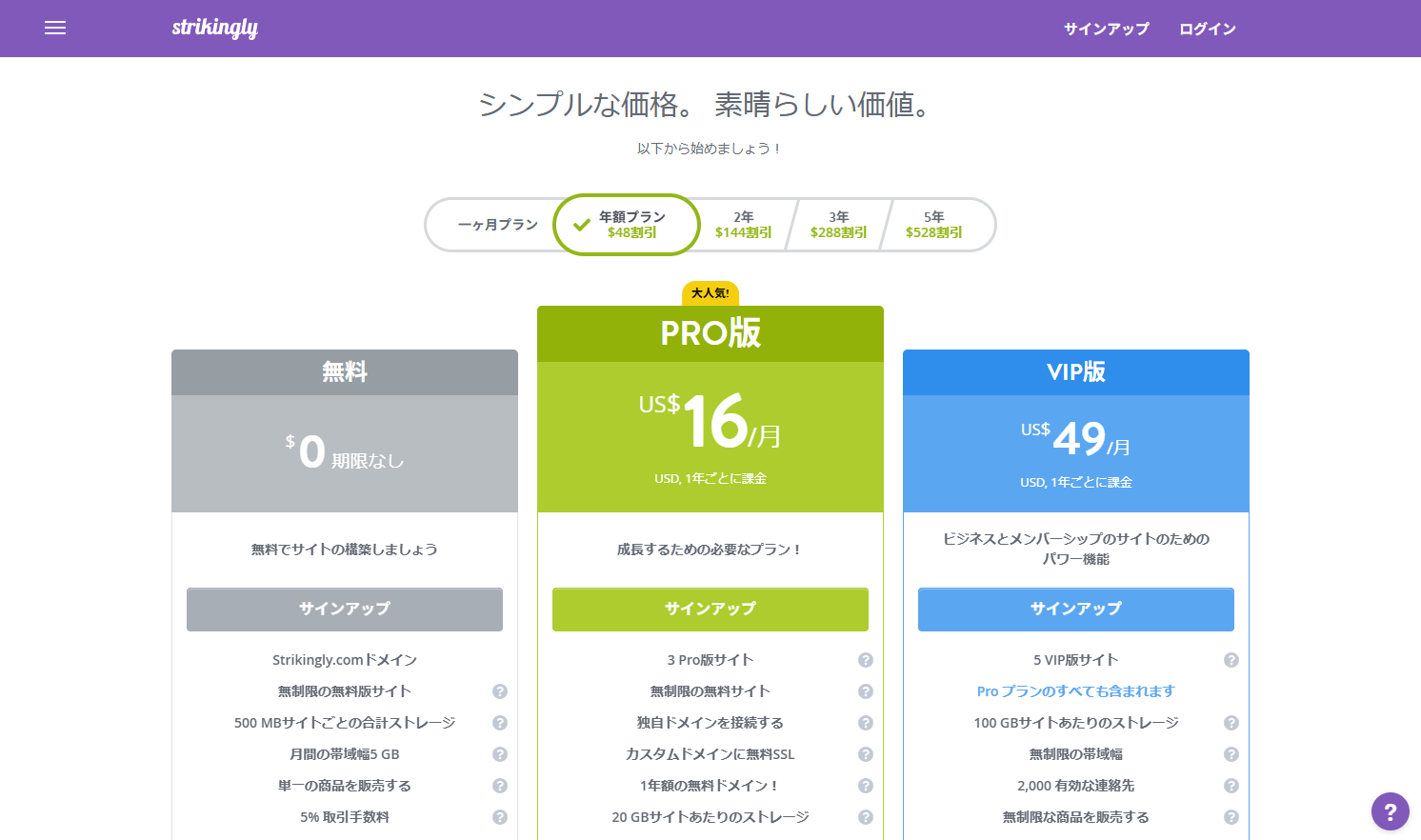
Task: Click the Pro プランのすべても含まれます link
Action: [x=1075, y=690]
